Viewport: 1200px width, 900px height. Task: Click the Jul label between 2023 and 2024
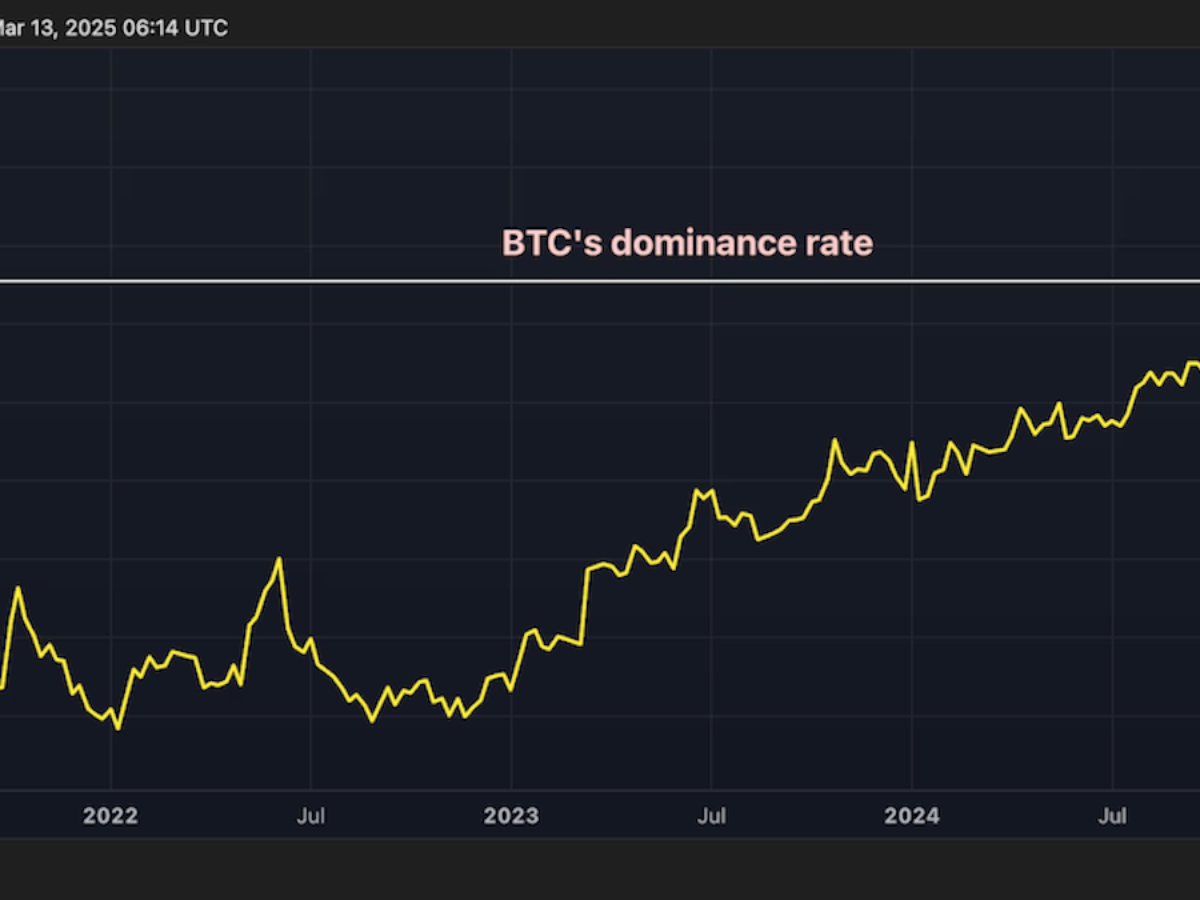coord(711,816)
